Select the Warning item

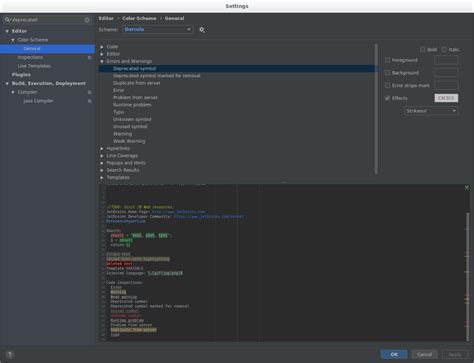pos(122,134)
